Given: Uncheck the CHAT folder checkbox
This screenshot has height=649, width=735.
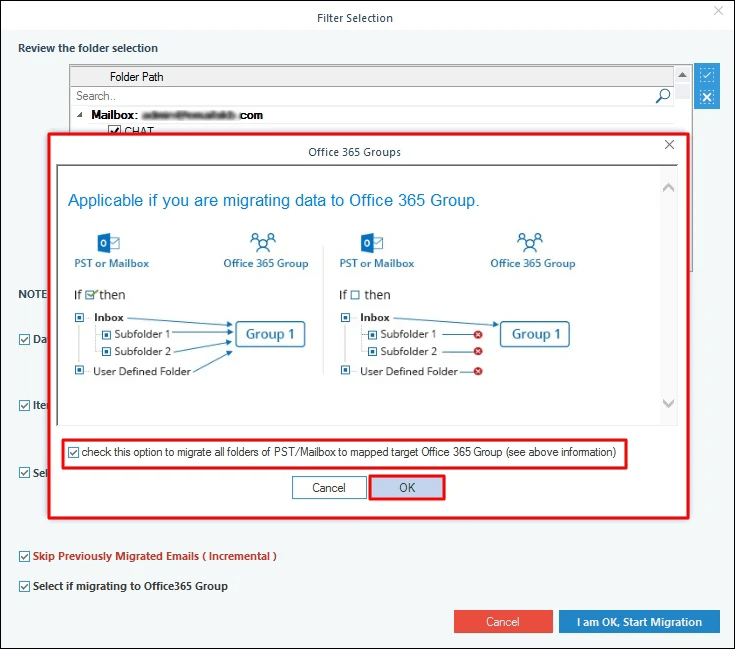Looking at the screenshot, I should 114,131.
